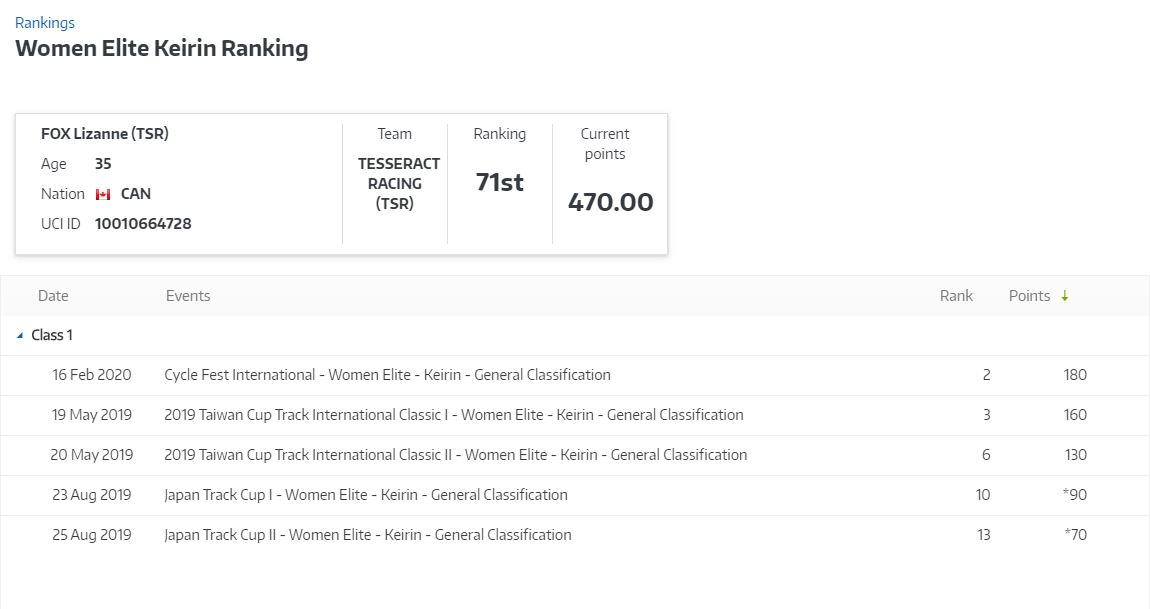The width and height of the screenshot is (1150, 609).
Task: Collapse the Class 1 group arrow
Action: point(20,336)
